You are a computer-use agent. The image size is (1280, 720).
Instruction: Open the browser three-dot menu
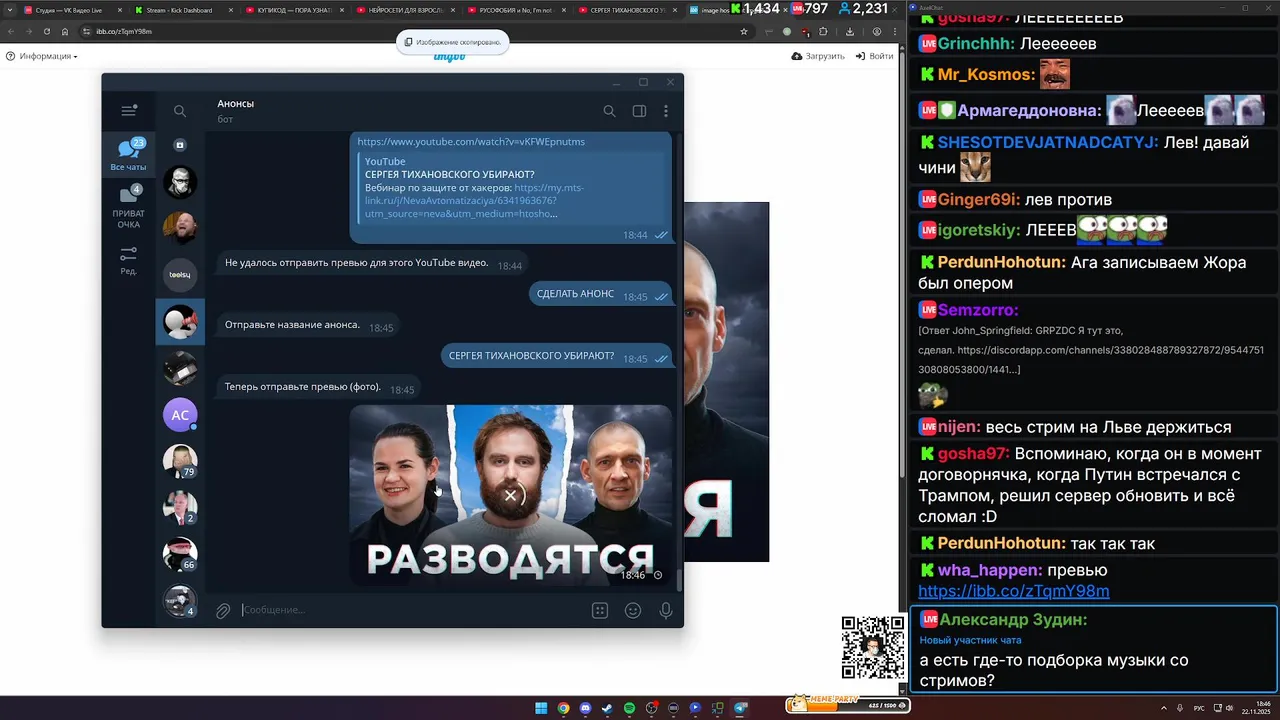[894, 31]
